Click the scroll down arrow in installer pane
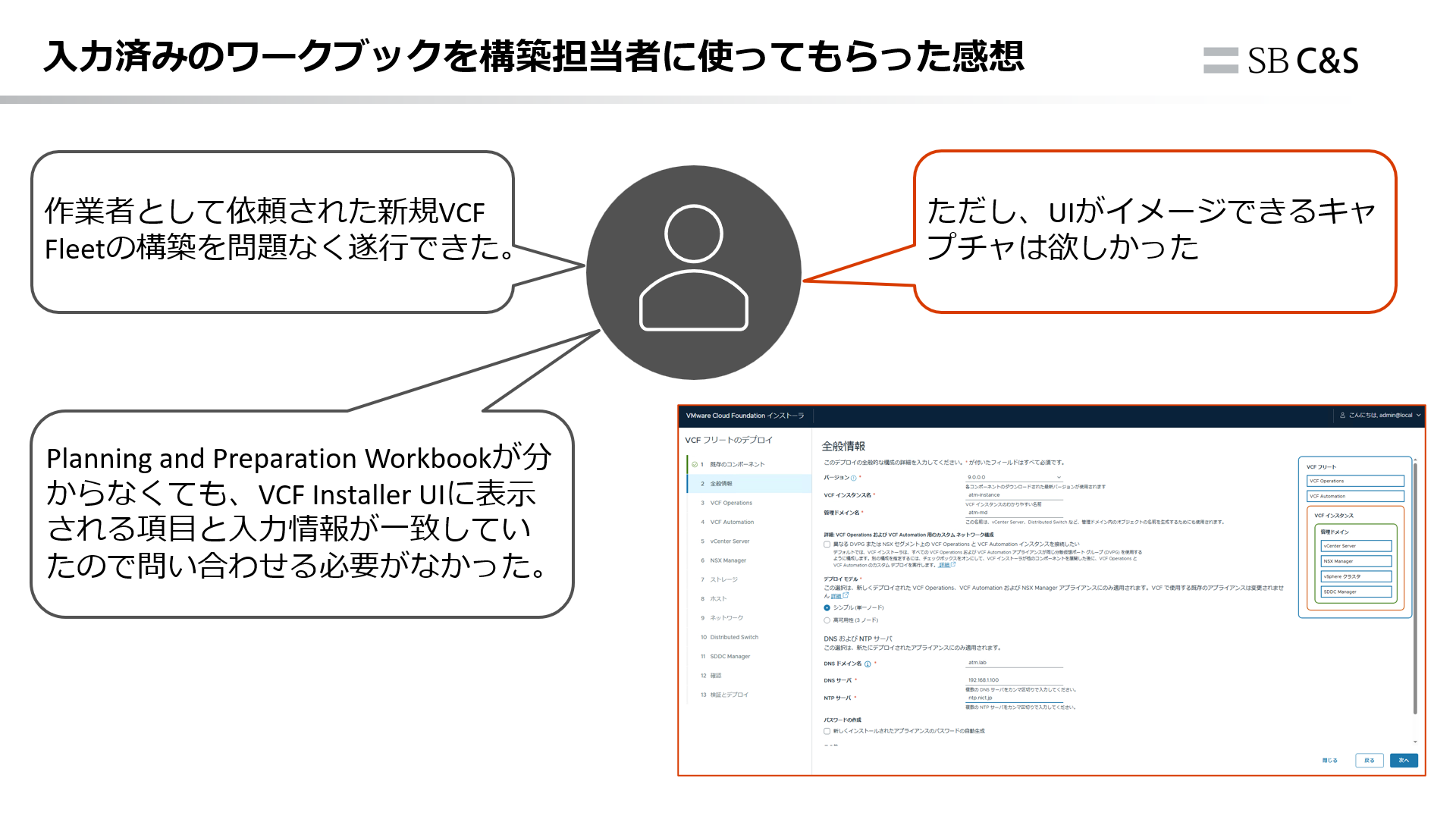This screenshot has width=1456, height=819. 1415,742
